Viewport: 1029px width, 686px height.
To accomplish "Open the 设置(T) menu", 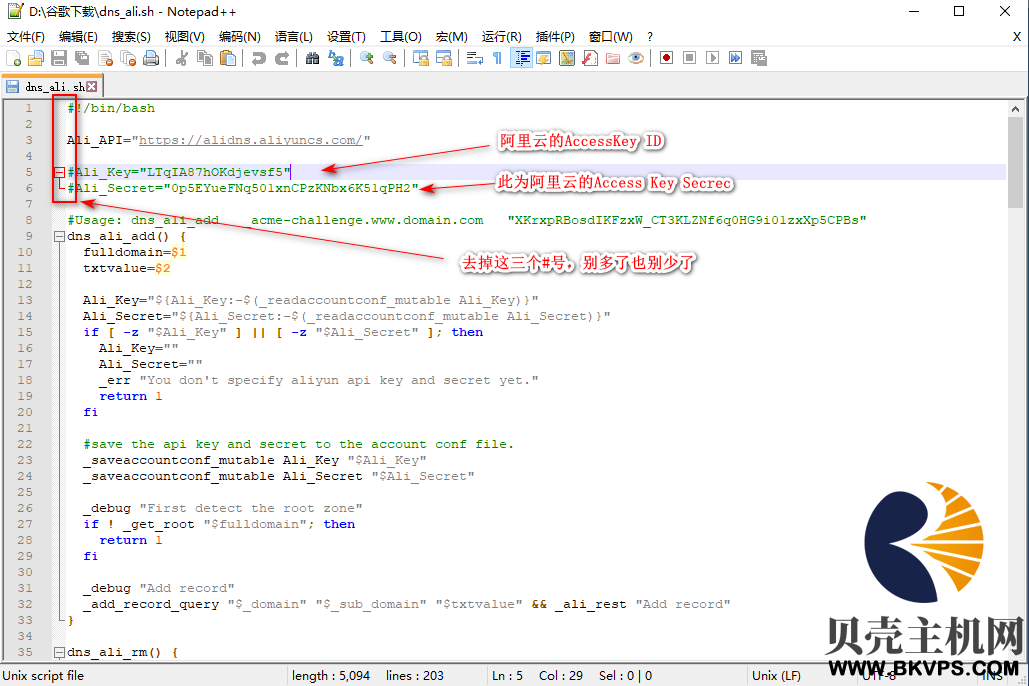I will click(x=346, y=37).
